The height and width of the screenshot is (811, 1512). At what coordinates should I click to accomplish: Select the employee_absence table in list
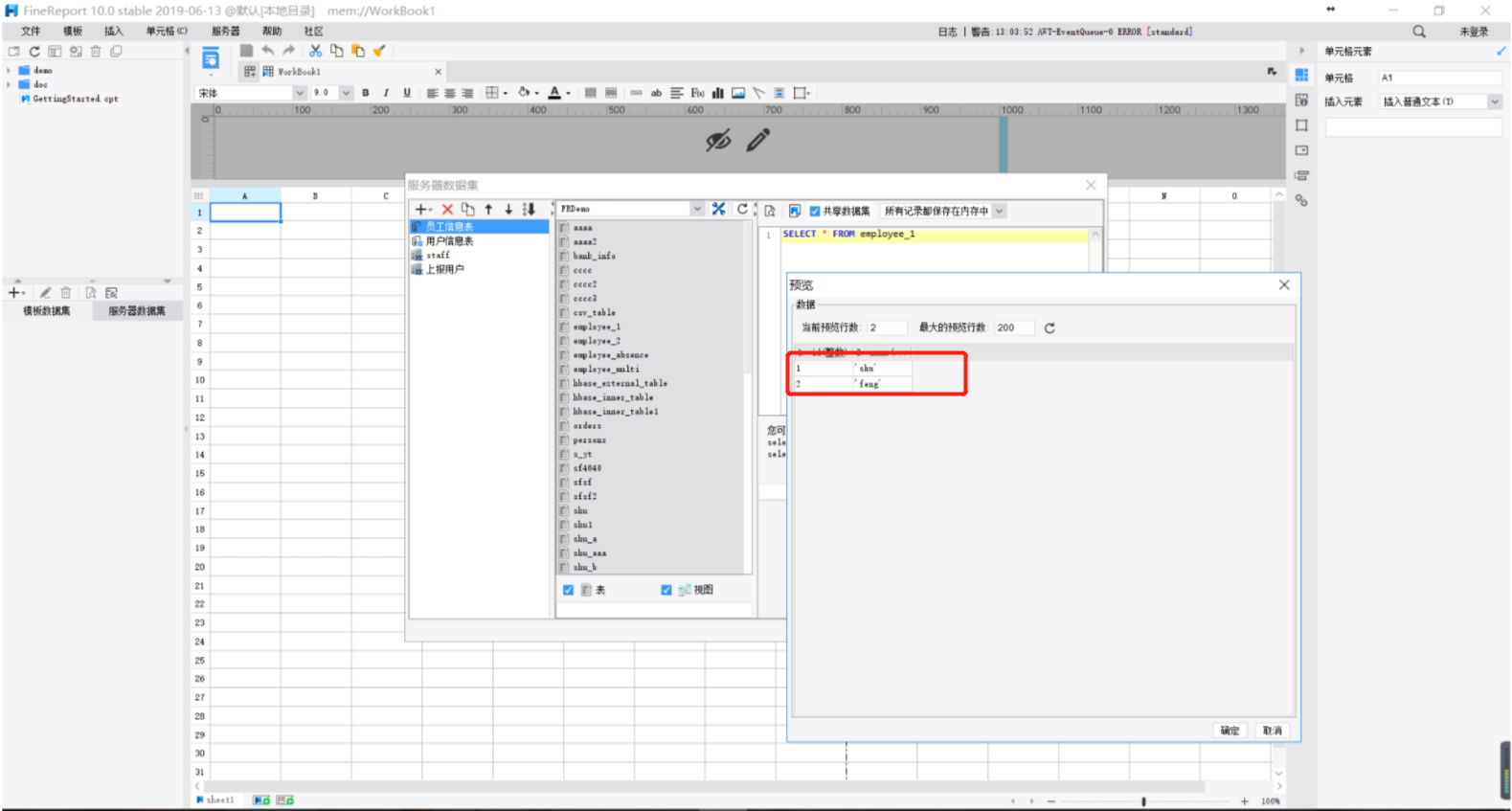pyautogui.click(x=610, y=355)
